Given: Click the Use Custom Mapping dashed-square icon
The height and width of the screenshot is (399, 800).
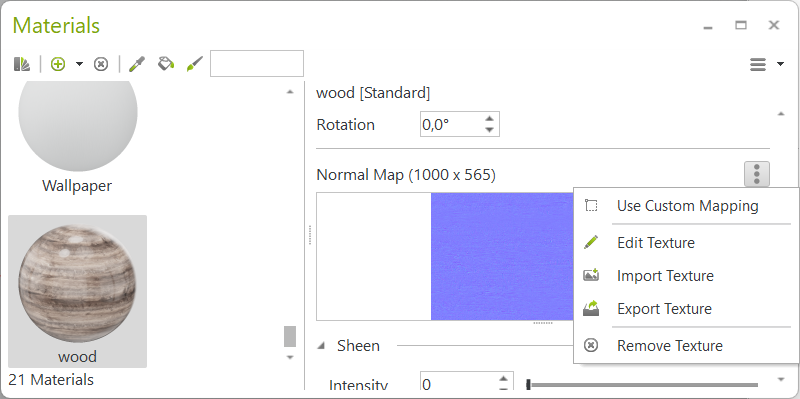Looking at the screenshot, I should click(591, 206).
